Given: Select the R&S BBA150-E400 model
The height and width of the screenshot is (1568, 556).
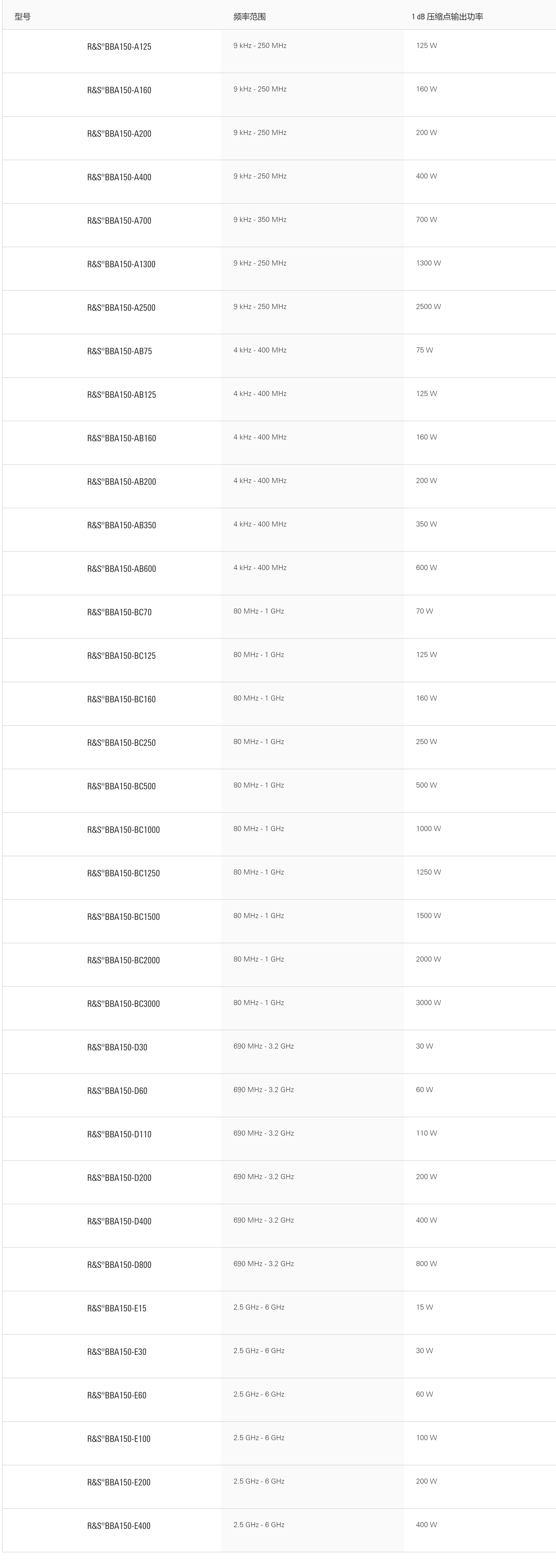Looking at the screenshot, I should [x=119, y=1526].
